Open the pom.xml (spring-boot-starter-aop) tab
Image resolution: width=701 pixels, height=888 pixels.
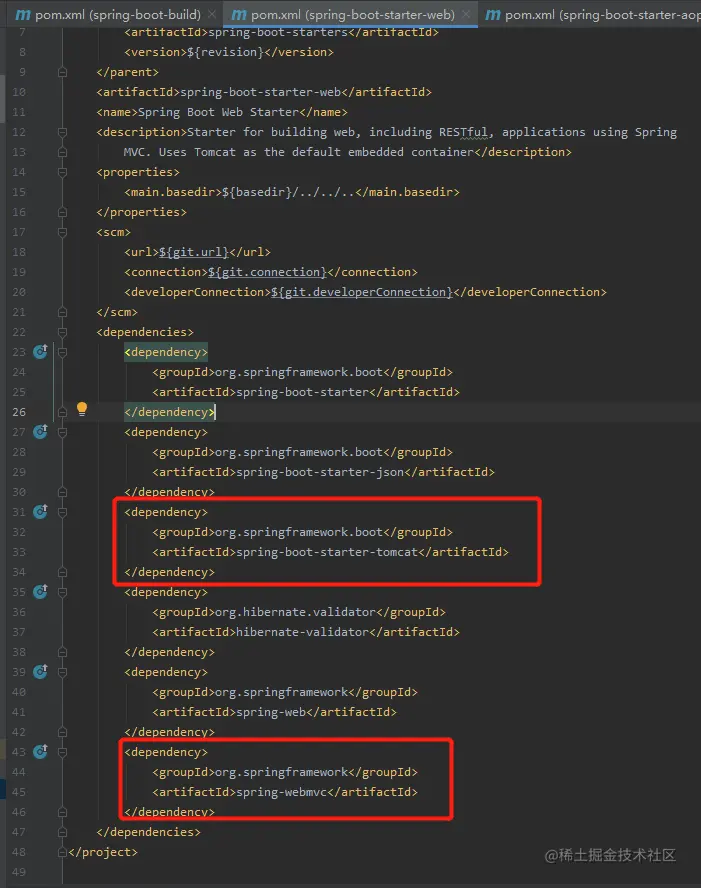tap(592, 14)
